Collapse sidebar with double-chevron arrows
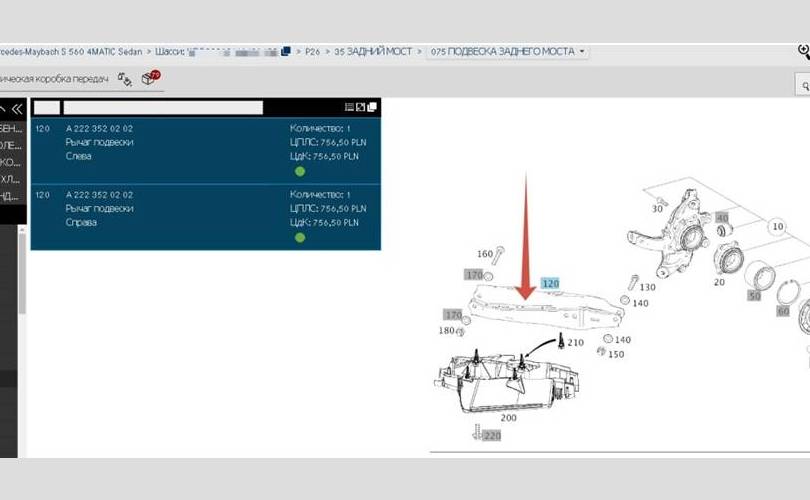This screenshot has height=500, width=810. tap(16, 108)
